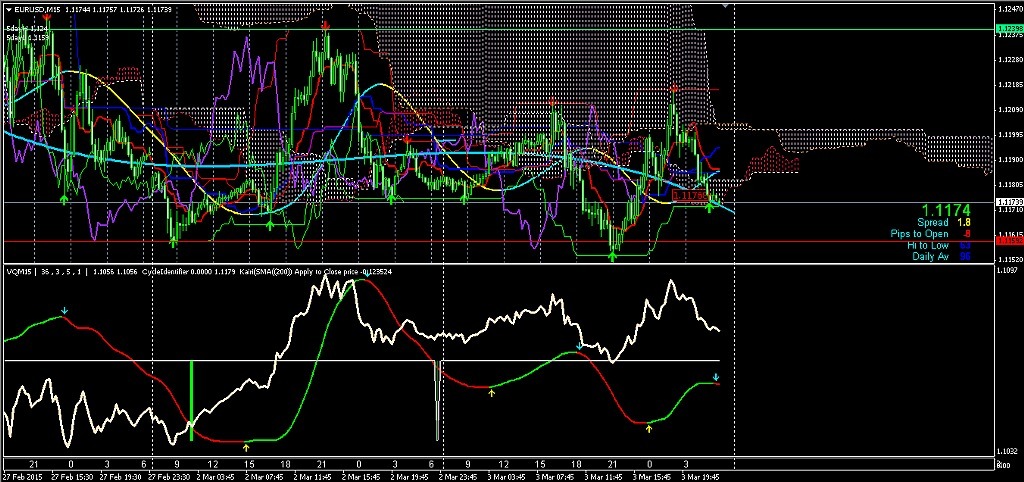Open the EURUSD,M15 symbol dropdown triangle
This screenshot has height=482, width=1024.
coord(6,8)
